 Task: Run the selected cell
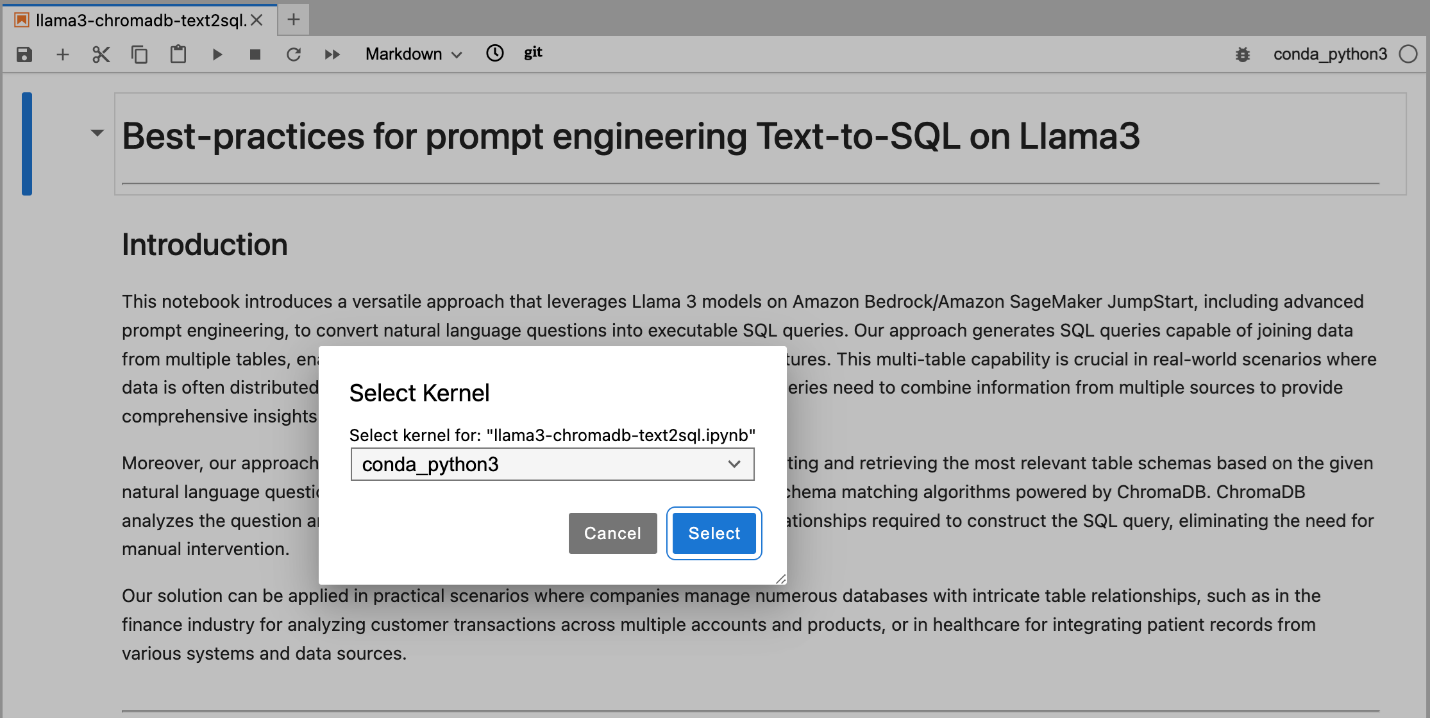tap(217, 55)
